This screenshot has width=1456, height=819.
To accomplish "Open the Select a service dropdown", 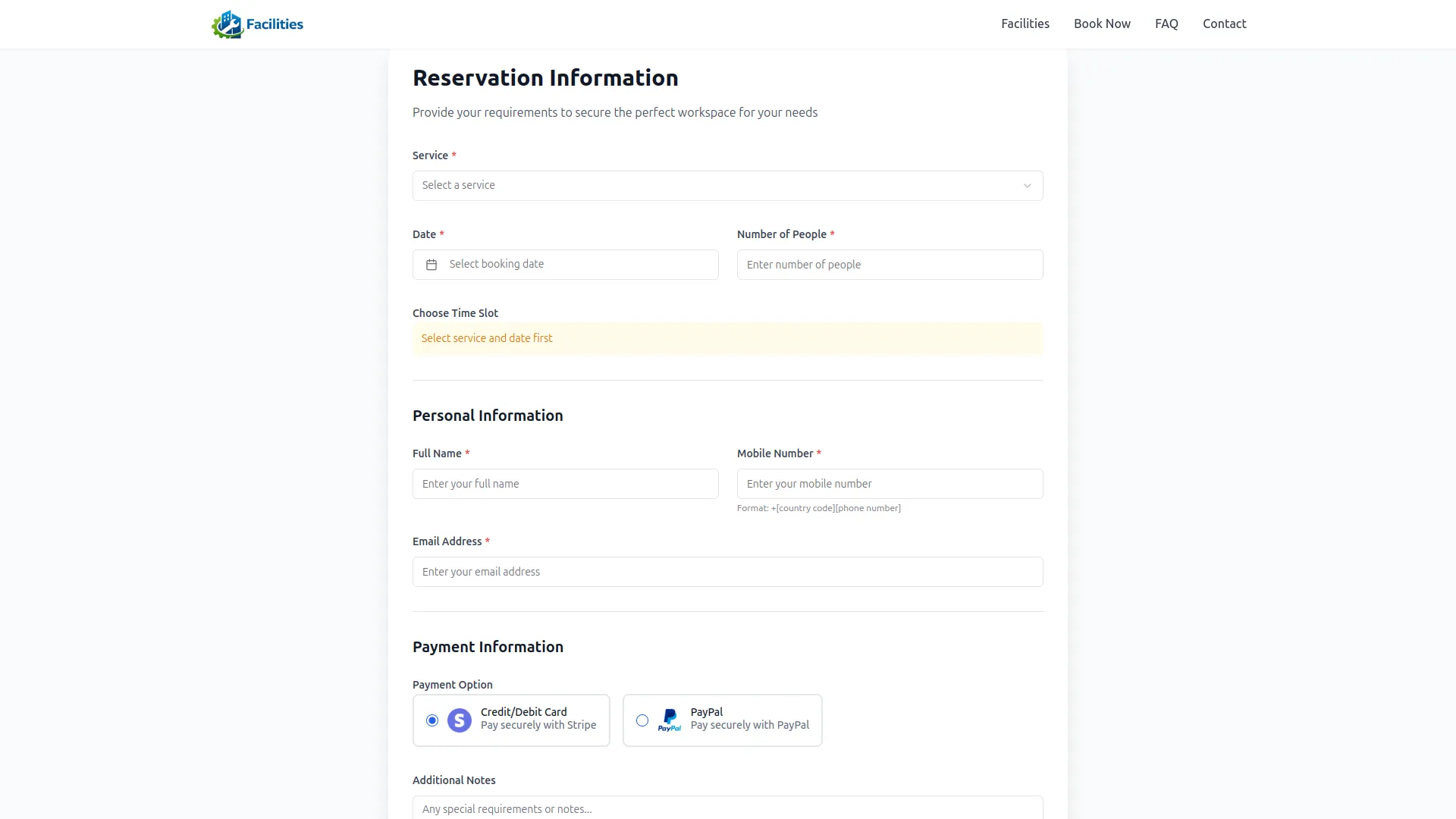I will (x=713, y=186).
